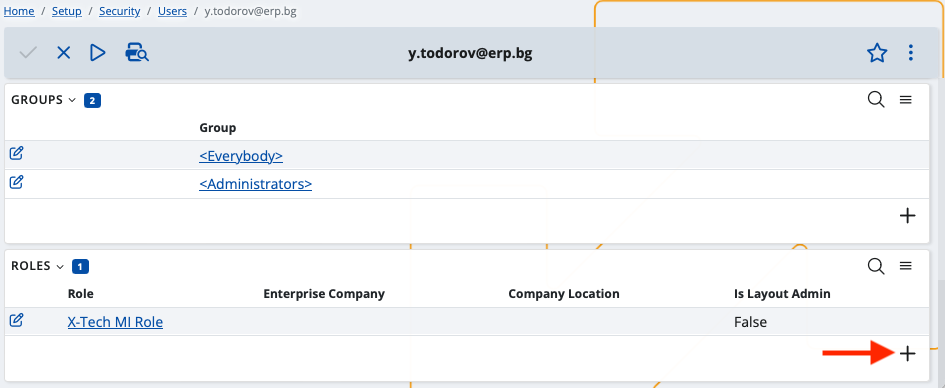The width and height of the screenshot is (945, 388).
Task: Open the <Administrators> group link
Action: tap(256, 184)
